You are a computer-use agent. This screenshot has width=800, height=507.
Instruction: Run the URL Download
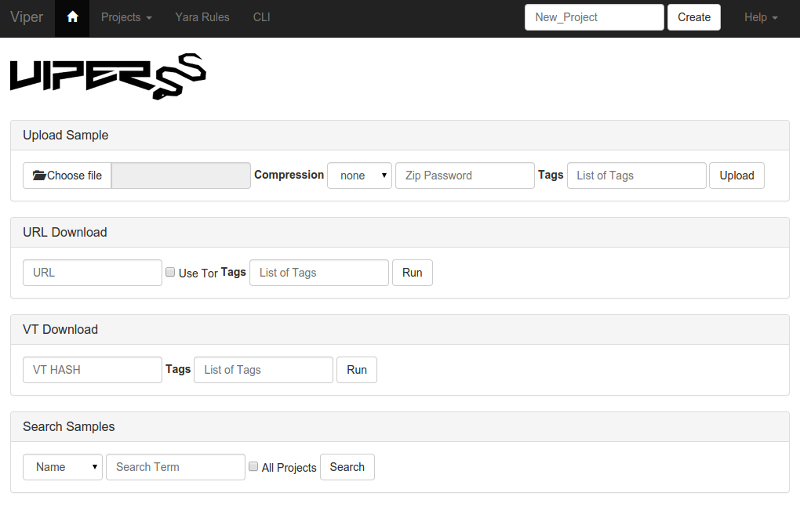click(412, 272)
